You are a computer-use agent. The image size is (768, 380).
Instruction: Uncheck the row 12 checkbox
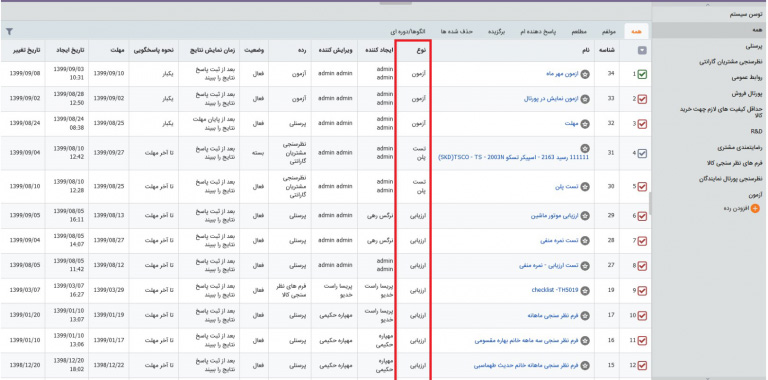click(x=642, y=365)
